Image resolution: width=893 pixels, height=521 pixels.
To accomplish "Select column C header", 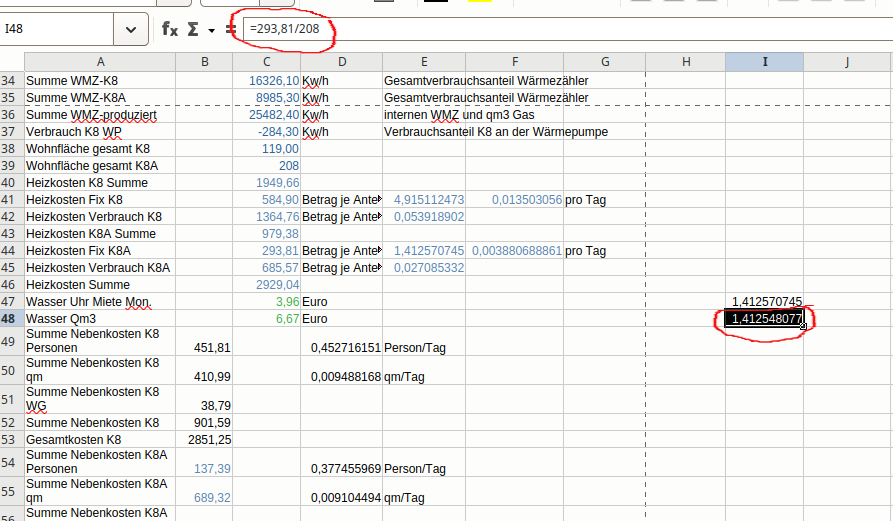I will (267, 61).
